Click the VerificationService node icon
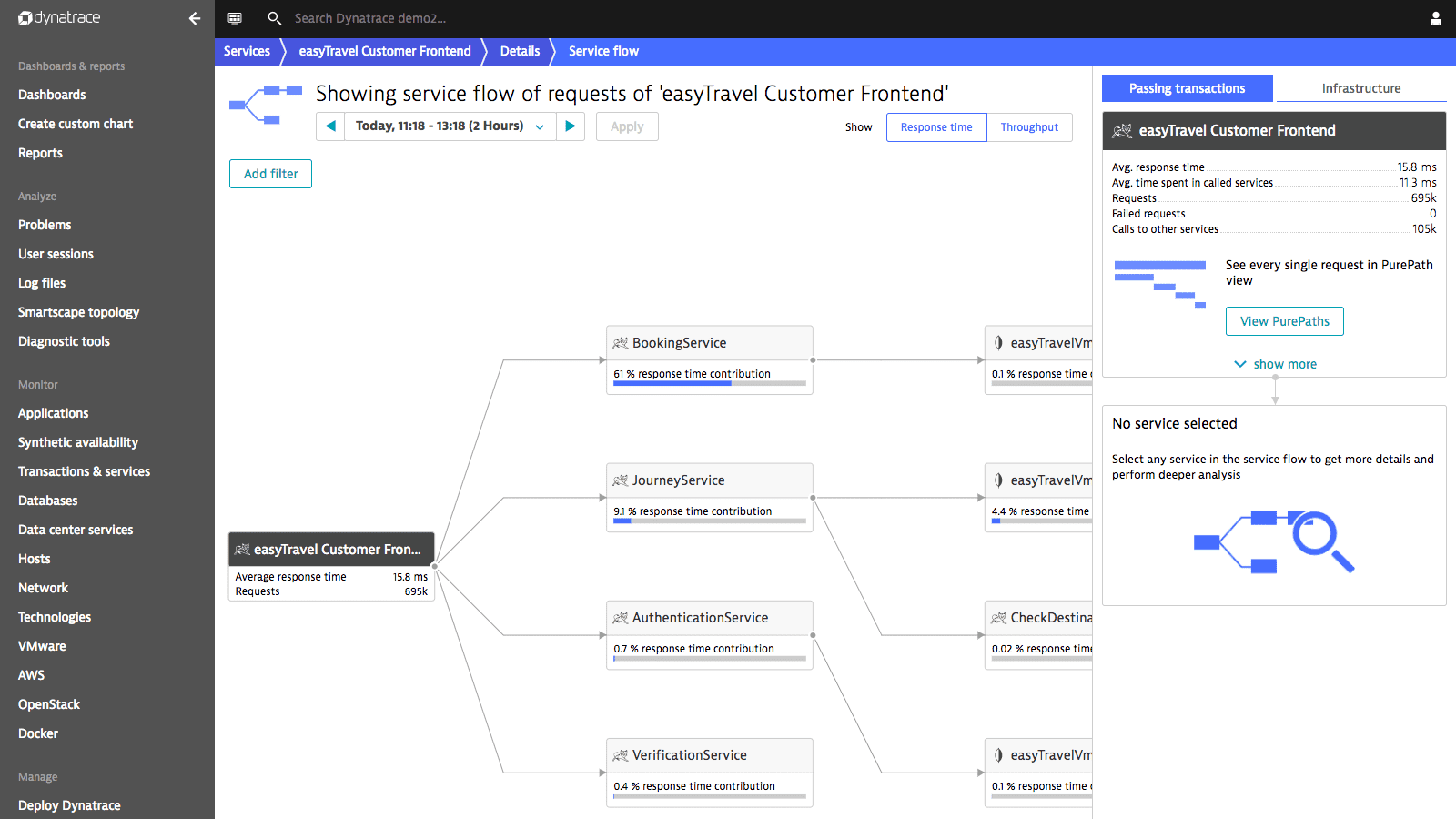This screenshot has height=819, width=1456. [621, 755]
